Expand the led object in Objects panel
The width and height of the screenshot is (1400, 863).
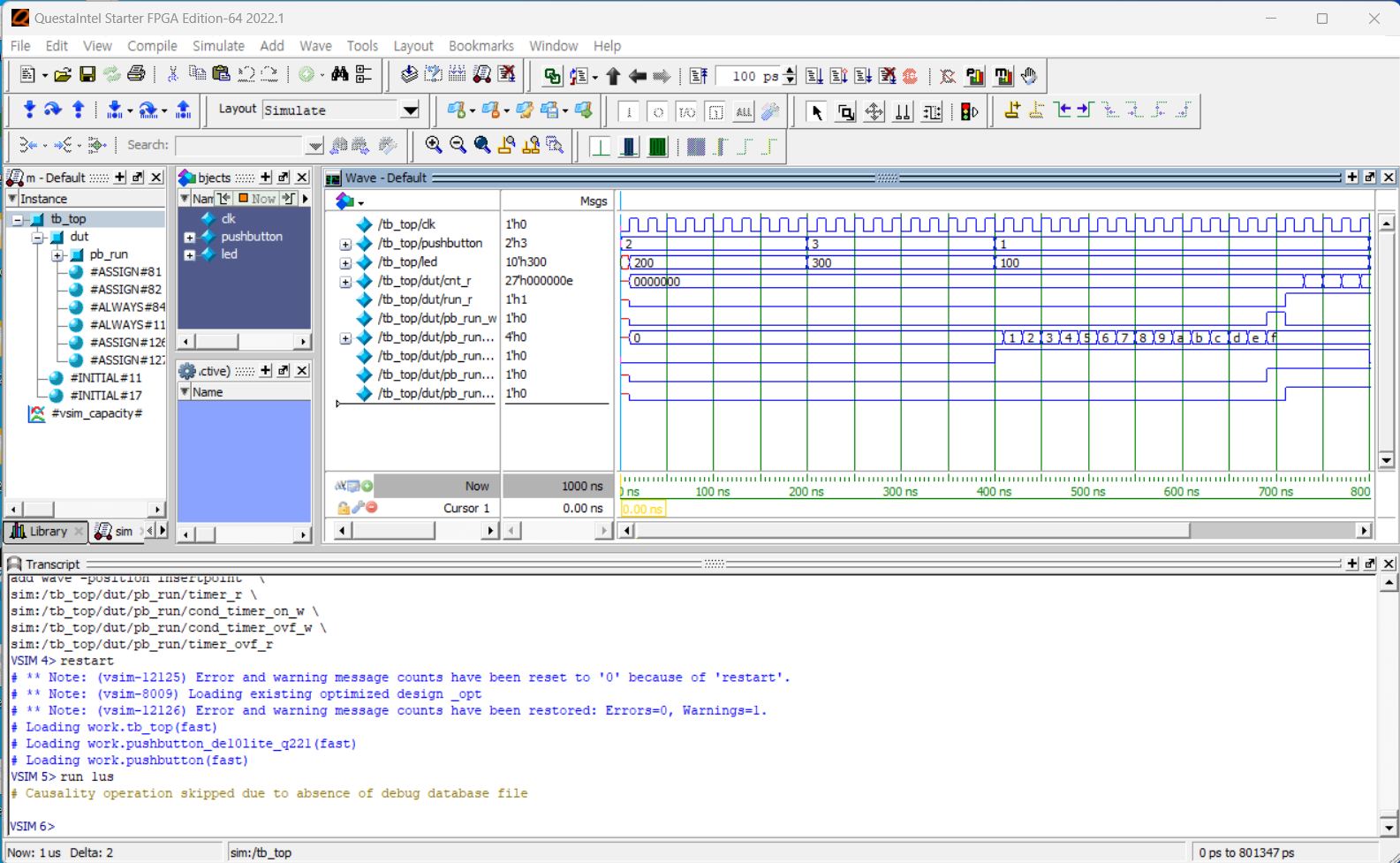pyautogui.click(x=189, y=255)
